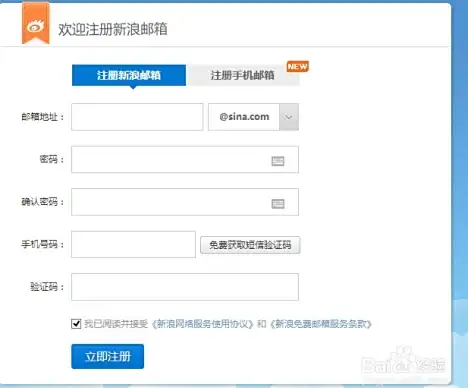Viewport: 468px width, 388px height.
Task: Switch to 注册手机邮箱 tab
Action: [243, 75]
